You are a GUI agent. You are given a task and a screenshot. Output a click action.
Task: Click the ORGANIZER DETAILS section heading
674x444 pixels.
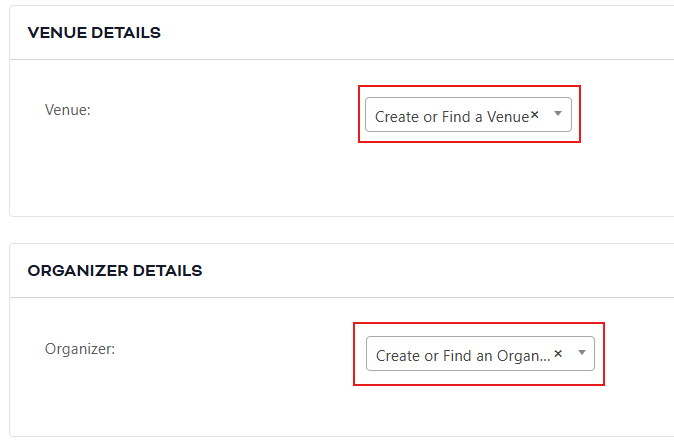[x=115, y=271]
